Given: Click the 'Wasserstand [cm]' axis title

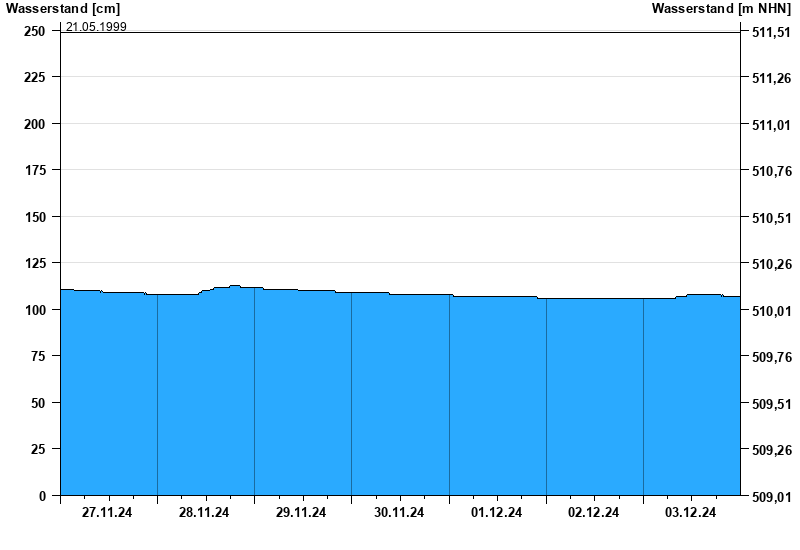Looking at the screenshot, I should pos(62,9).
